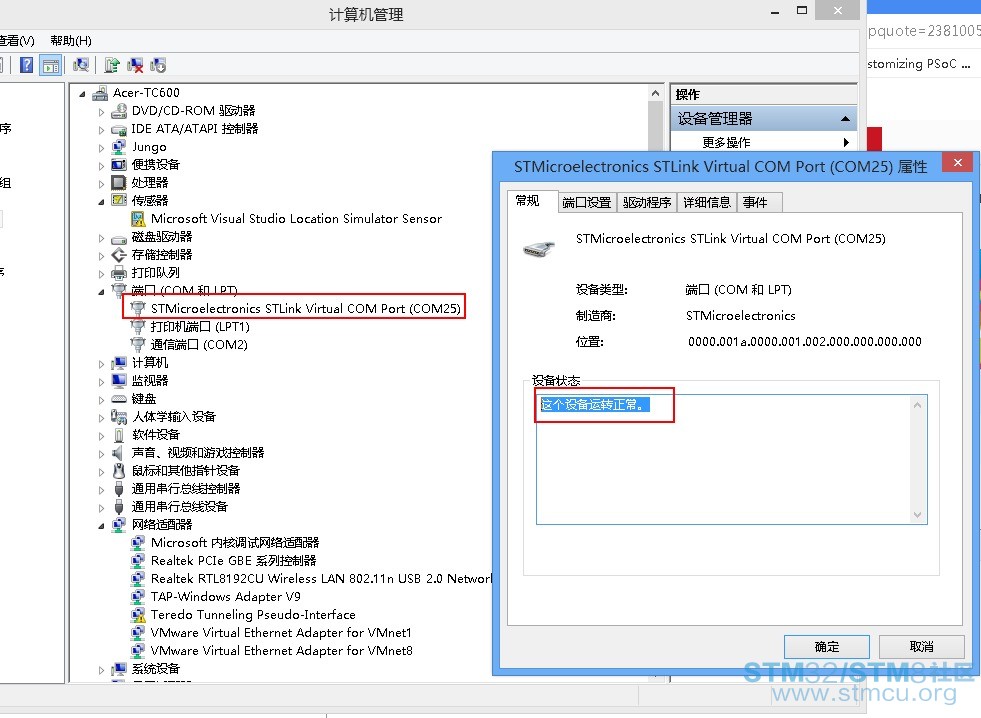981x718 pixels.
Task: Expand the 计算机 node
Action: (x=101, y=364)
